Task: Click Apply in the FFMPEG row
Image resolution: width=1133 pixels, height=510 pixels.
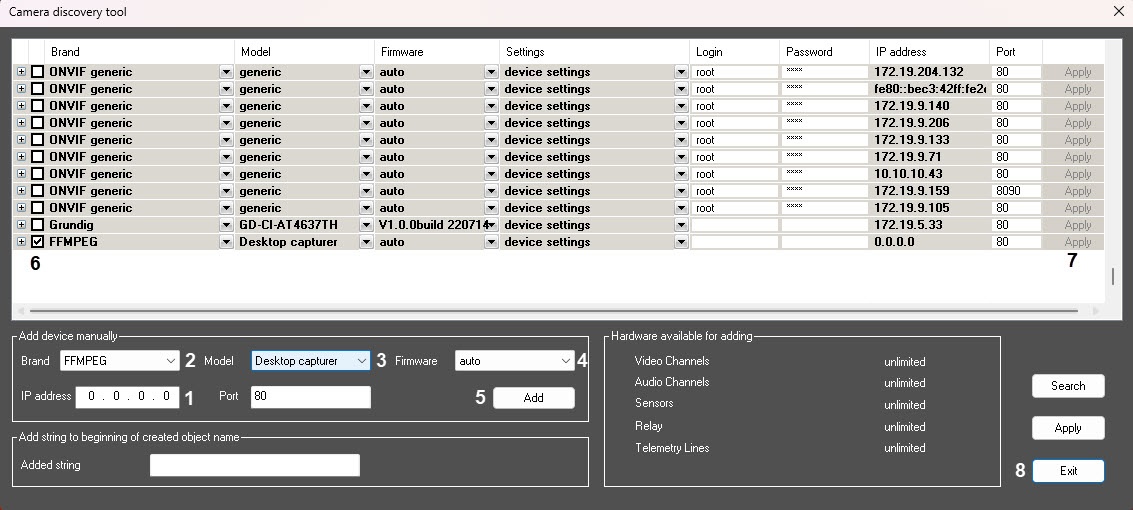Action: [x=1077, y=242]
